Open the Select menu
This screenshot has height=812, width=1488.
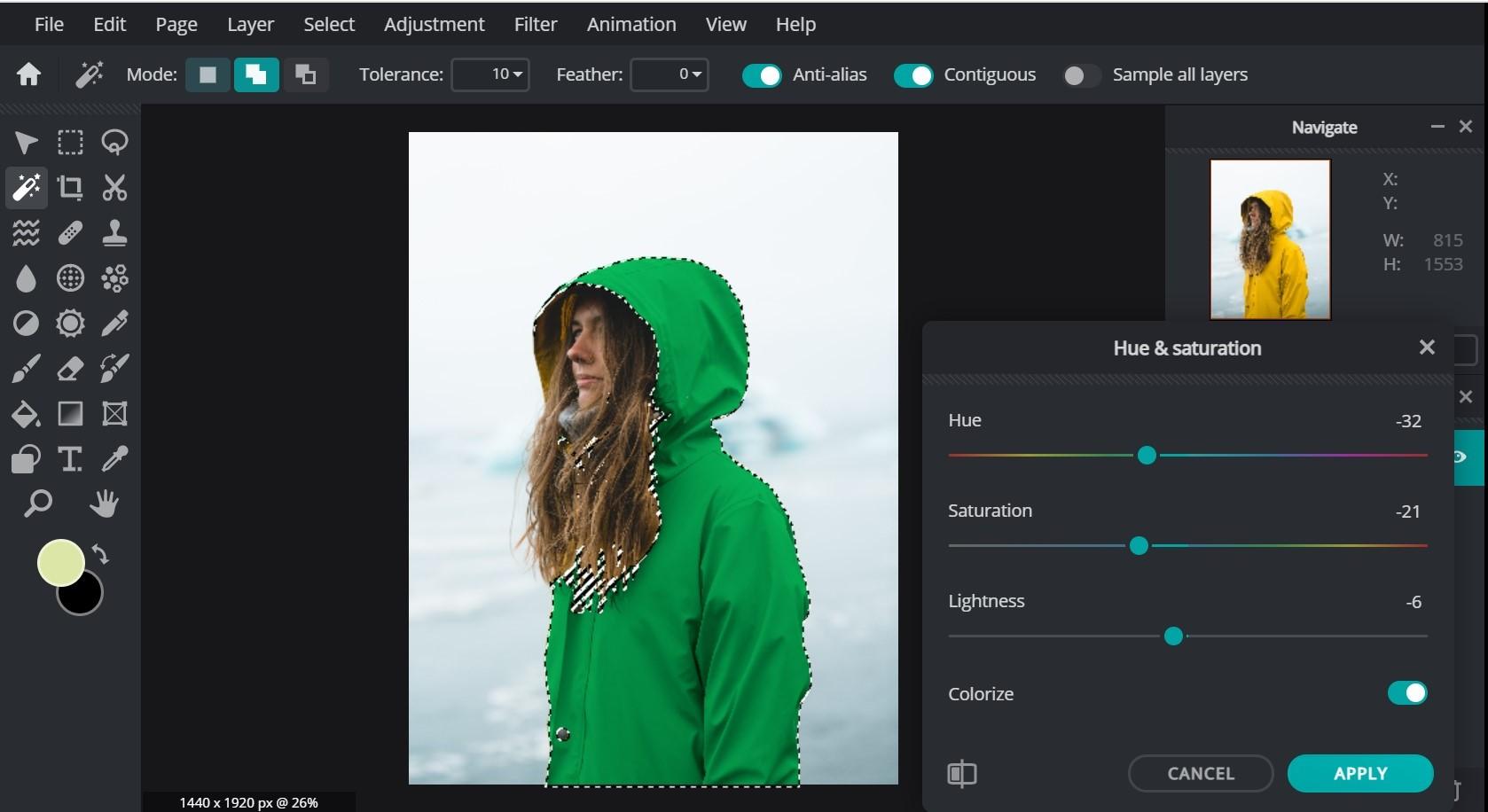(329, 24)
